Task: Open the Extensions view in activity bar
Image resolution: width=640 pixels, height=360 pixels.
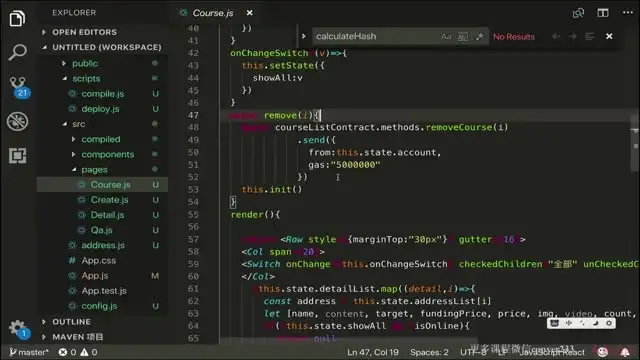Action: 17,156
